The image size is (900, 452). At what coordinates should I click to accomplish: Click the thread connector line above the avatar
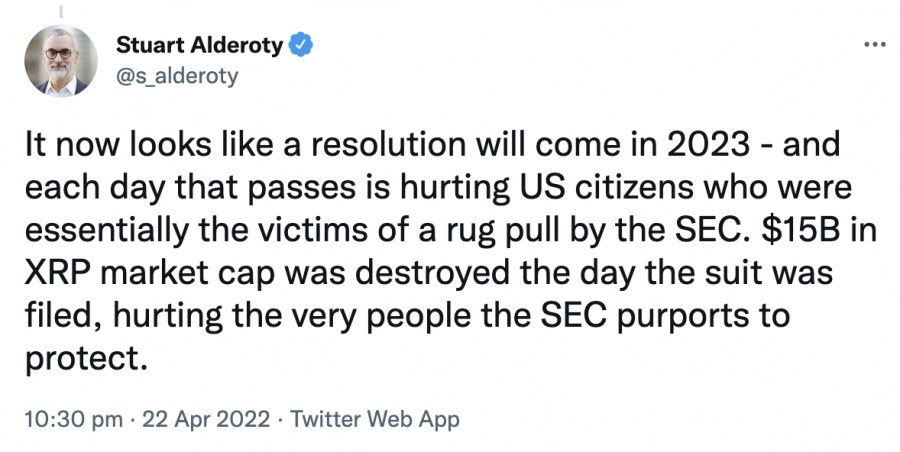tap(61, 11)
